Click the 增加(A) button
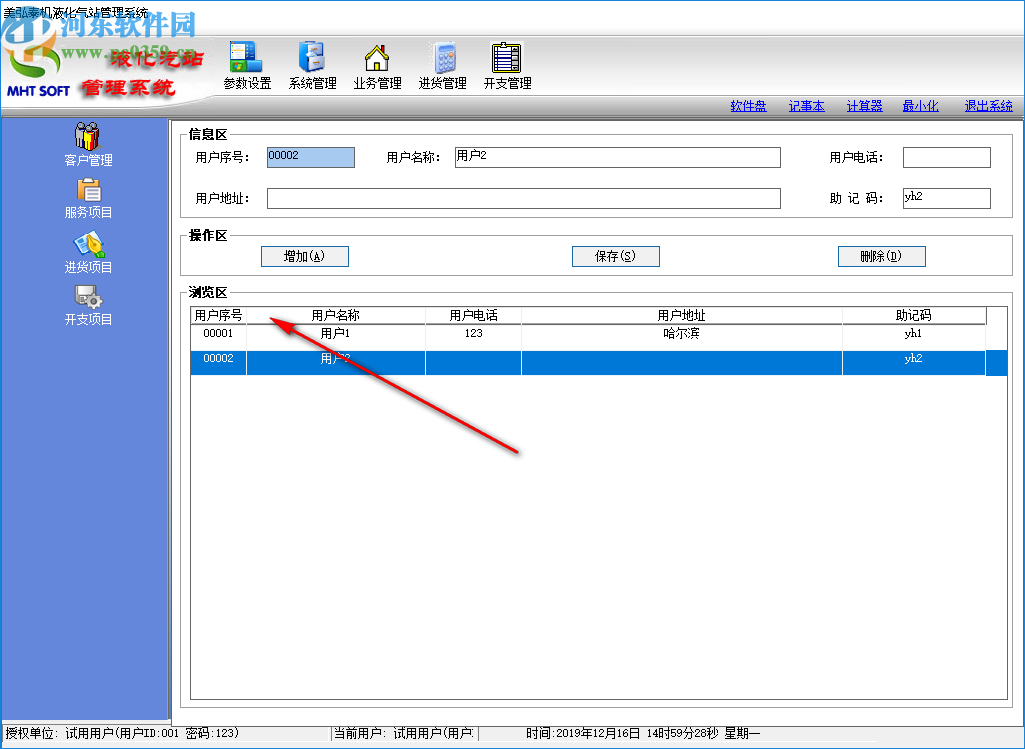The image size is (1025, 749). point(305,256)
